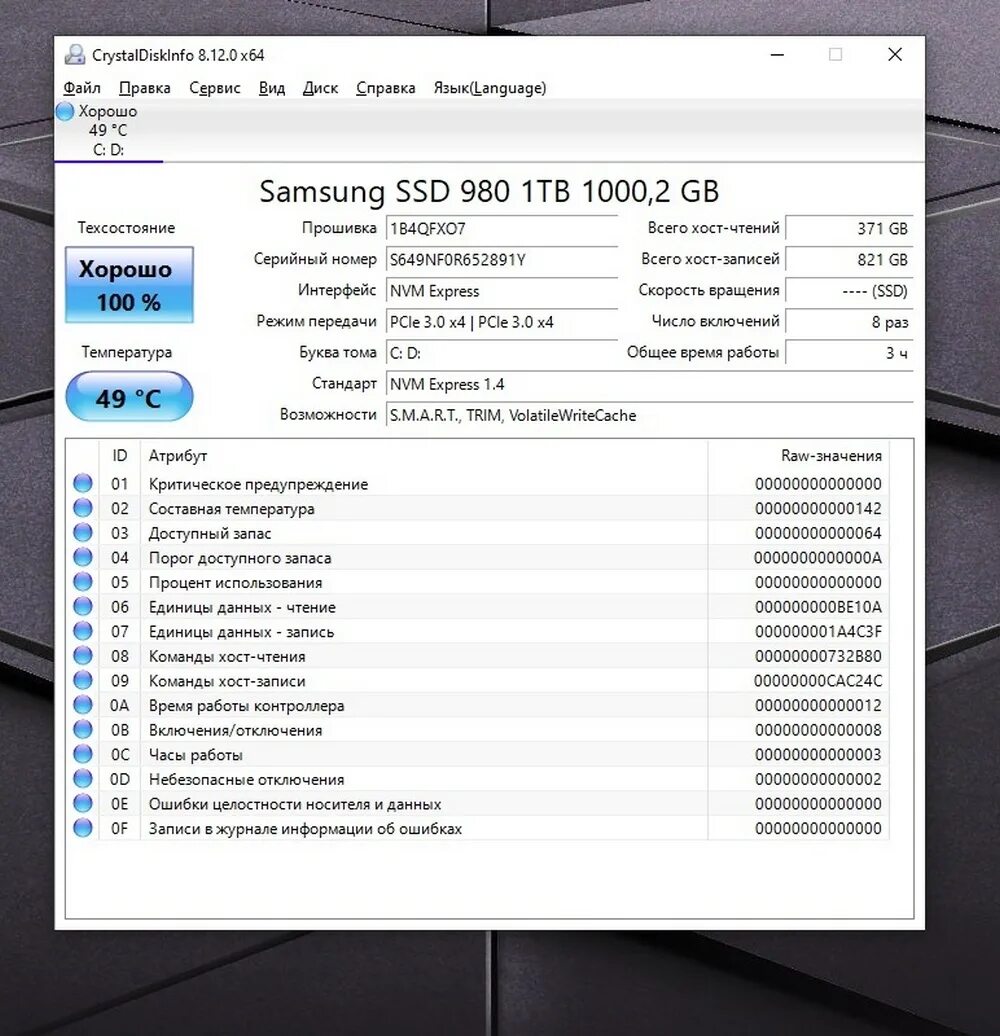Click the Samsung SSD 980 1TB title
Viewport: 1000px width, 1036px height.
pyautogui.click(x=489, y=192)
